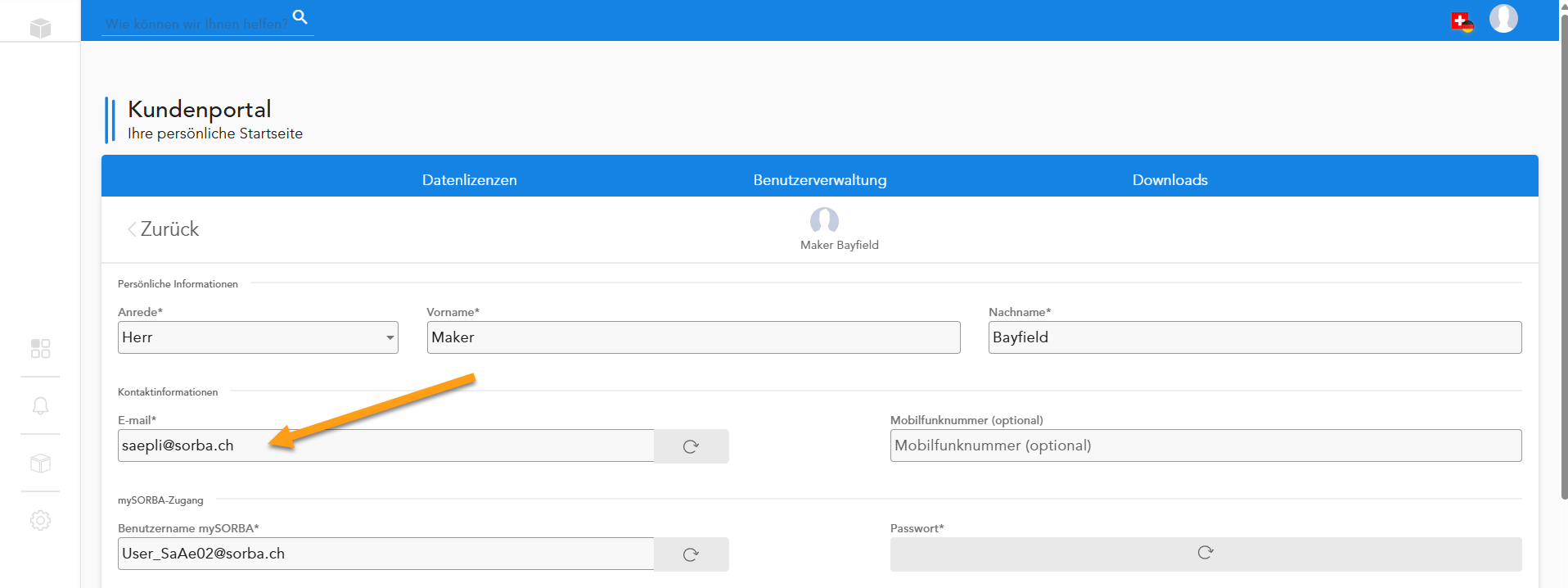Open the dashboard grid icon in sidebar
Screen dimensions: 1568x588
(40, 349)
